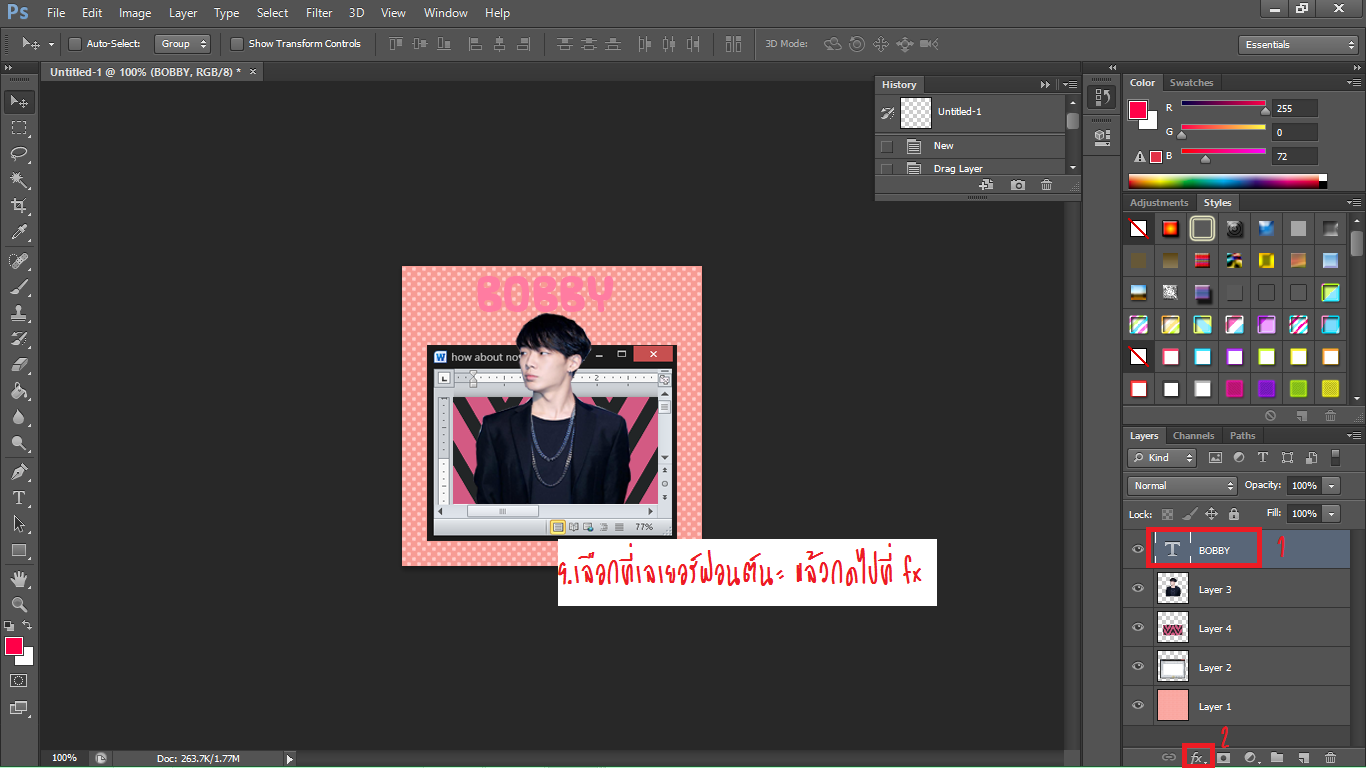
Task: Open the Filter menu
Action: pyautogui.click(x=319, y=13)
